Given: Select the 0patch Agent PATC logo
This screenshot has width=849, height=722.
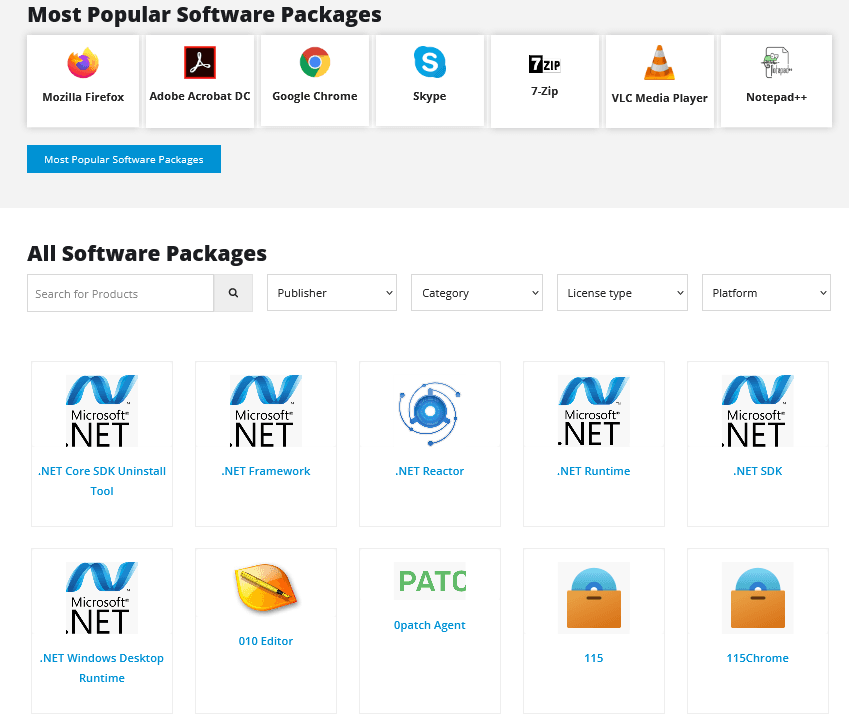Looking at the screenshot, I should [430, 581].
